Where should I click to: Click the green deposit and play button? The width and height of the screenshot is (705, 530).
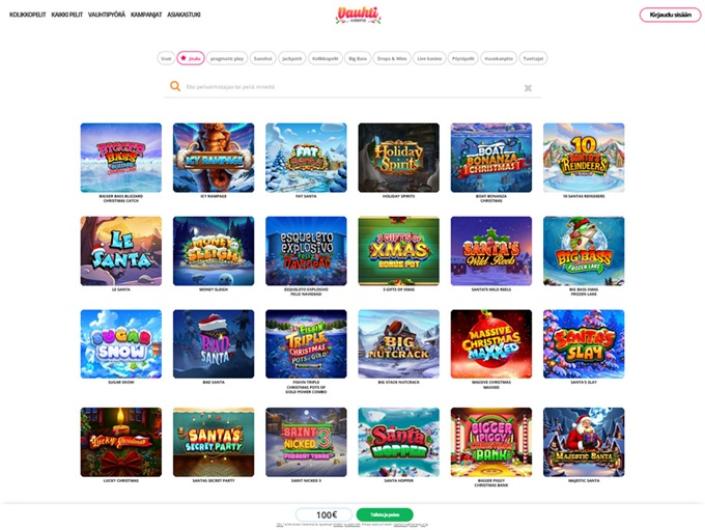click(x=384, y=515)
